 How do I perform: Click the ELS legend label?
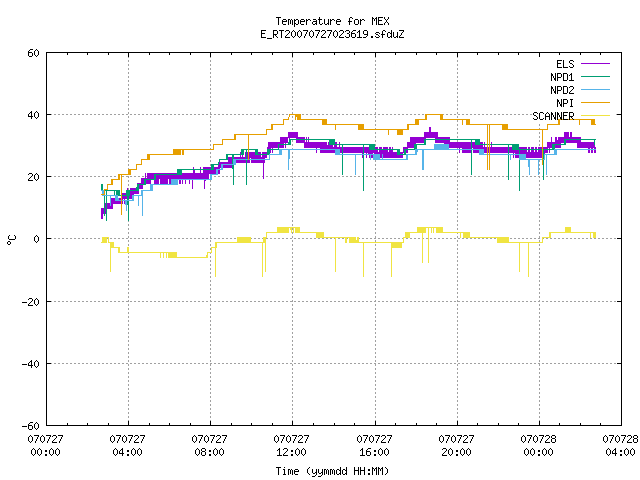click(x=565, y=64)
